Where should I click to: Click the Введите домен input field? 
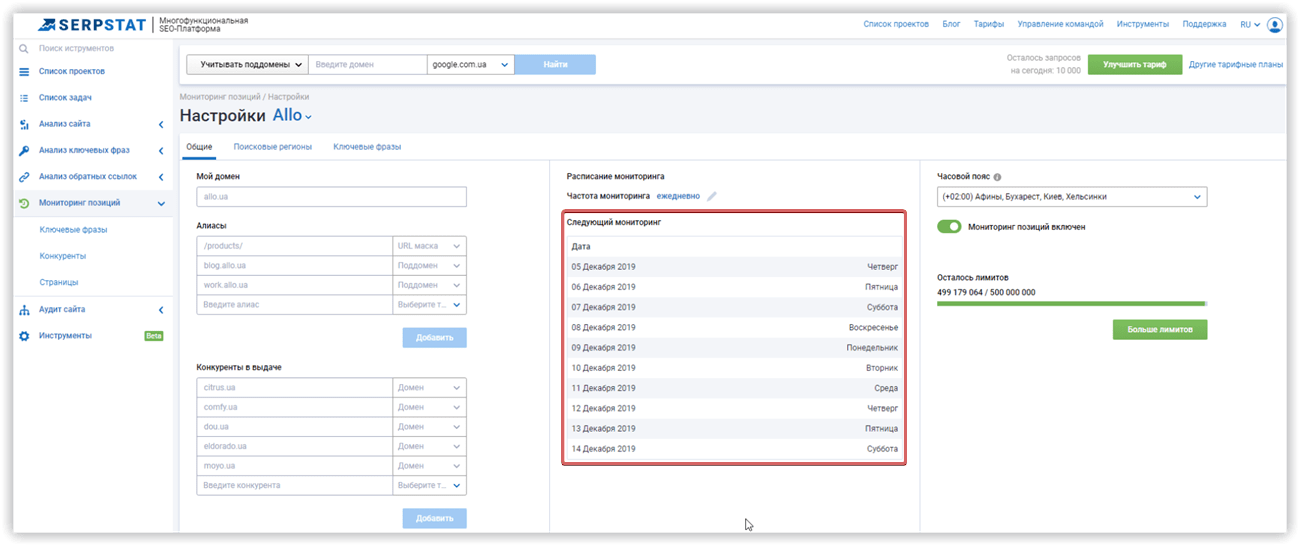pyautogui.click(x=367, y=64)
